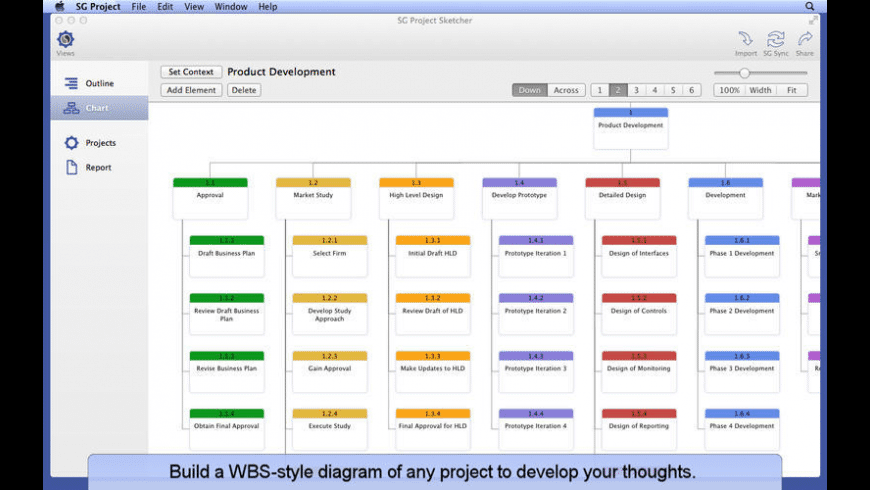
Task: Set chart direction to Across
Action: (x=566, y=90)
